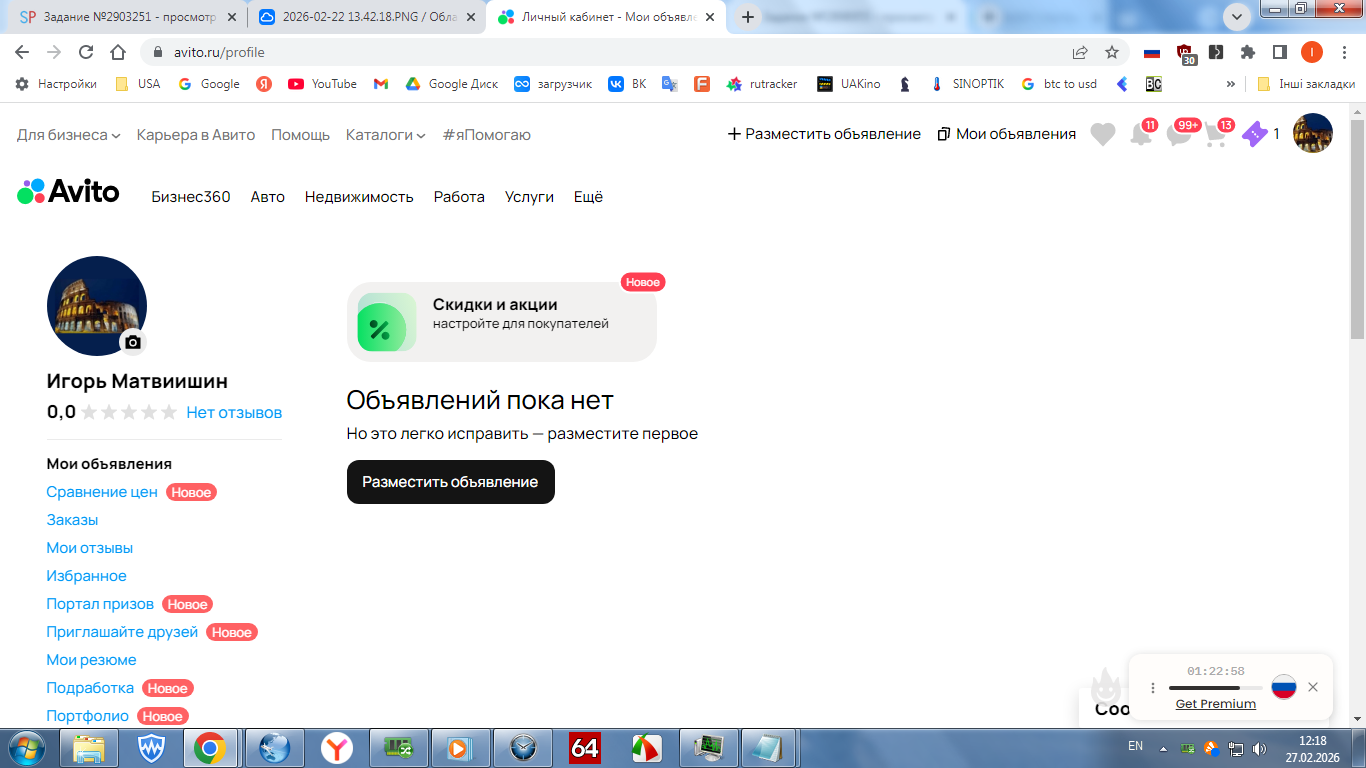Bookmark this page with star icon
Image resolution: width=1366 pixels, height=768 pixels.
coord(1112,52)
